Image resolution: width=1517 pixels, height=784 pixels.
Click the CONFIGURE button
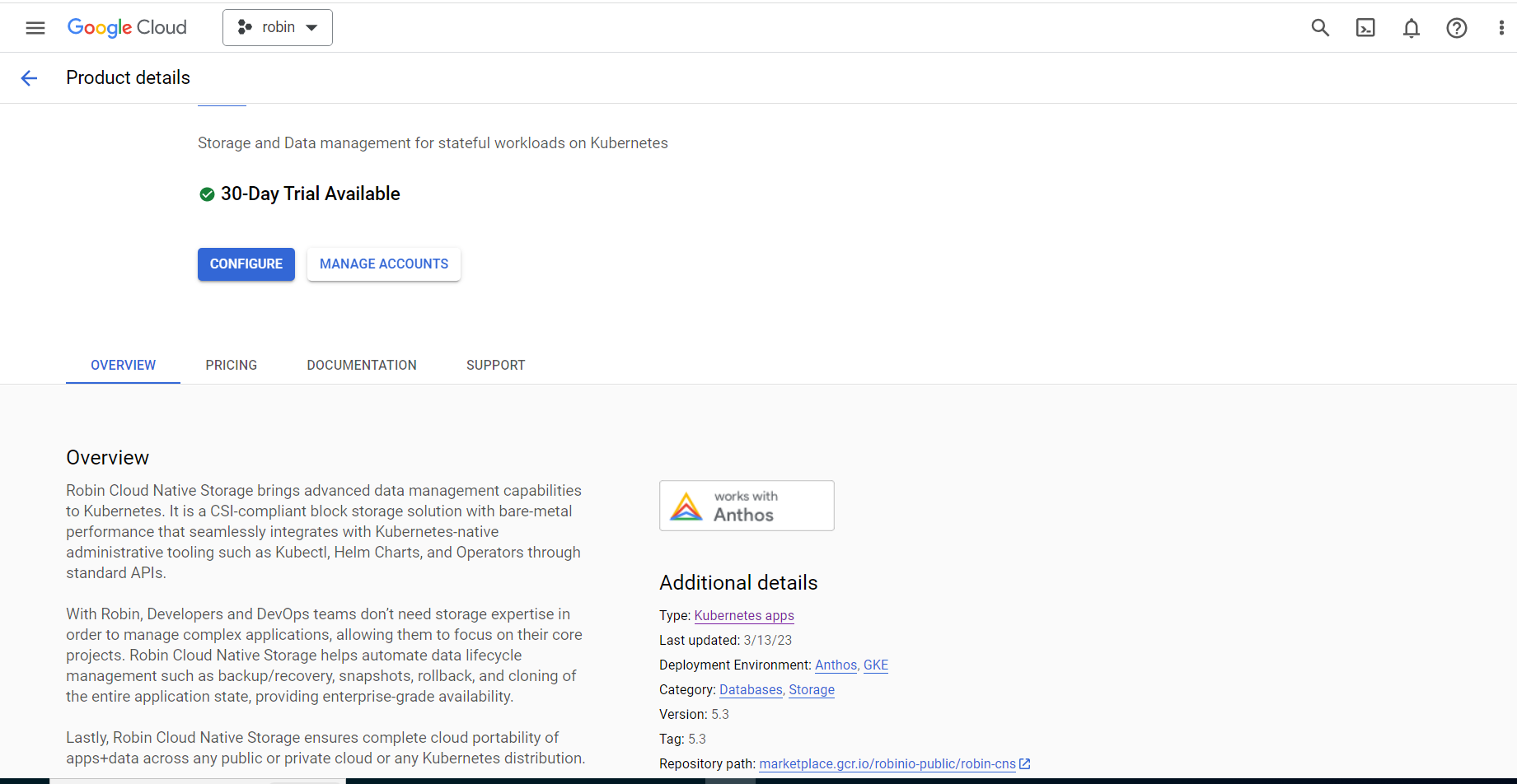coord(246,264)
